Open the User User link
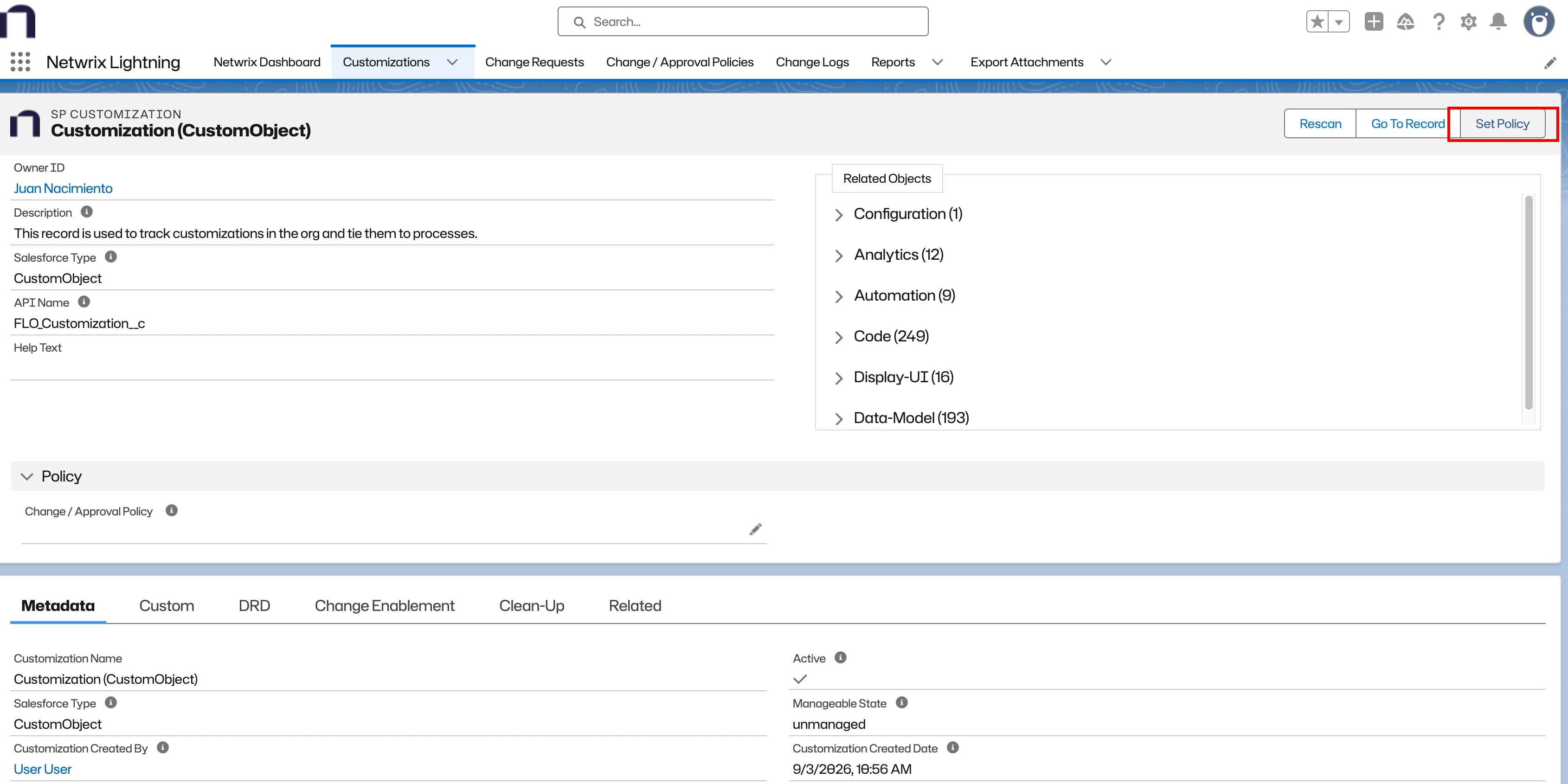The image size is (1568, 784). pos(43,770)
